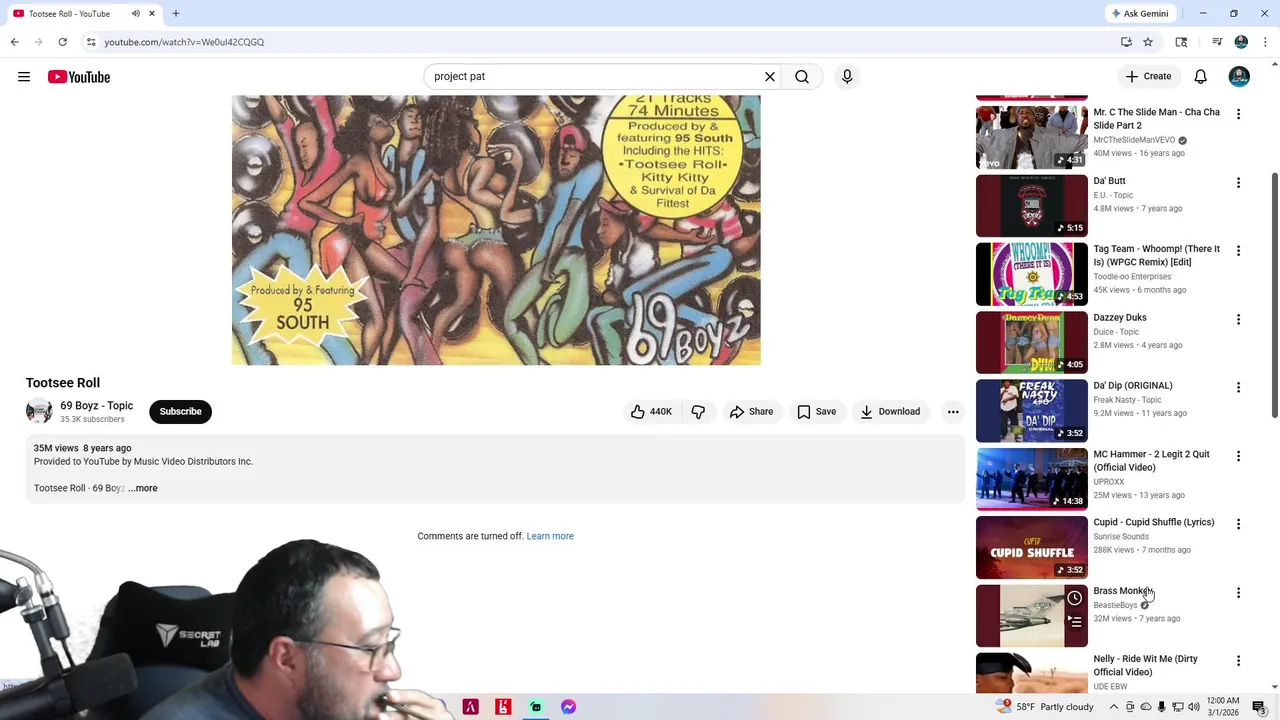Click the browser address bar URL

(x=184, y=42)
